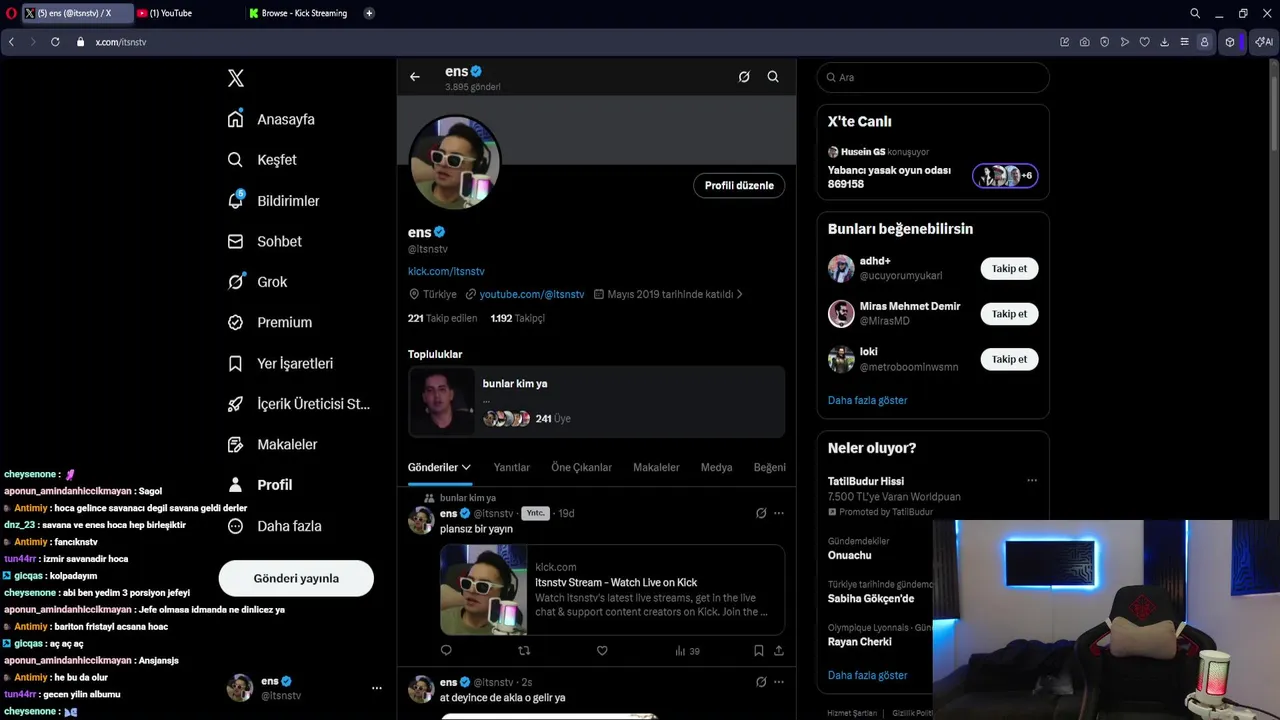1280x720 pixels.
Task: Open the Gönderiler tab dropdown
Action: [439, 467]
